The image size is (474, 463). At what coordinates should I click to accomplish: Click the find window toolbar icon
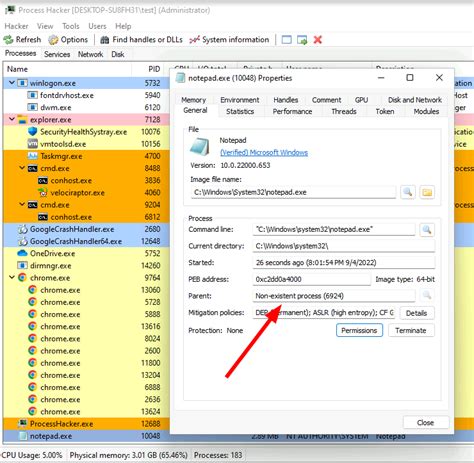point(287,40)
